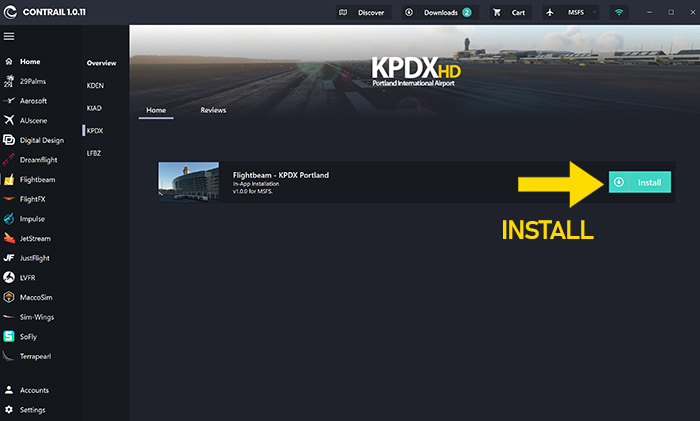Image resolution: width=700 pixels, height=421 pixels.
Task: Click the v1.0.0 for MSFS text
Action: pos(253,192)
